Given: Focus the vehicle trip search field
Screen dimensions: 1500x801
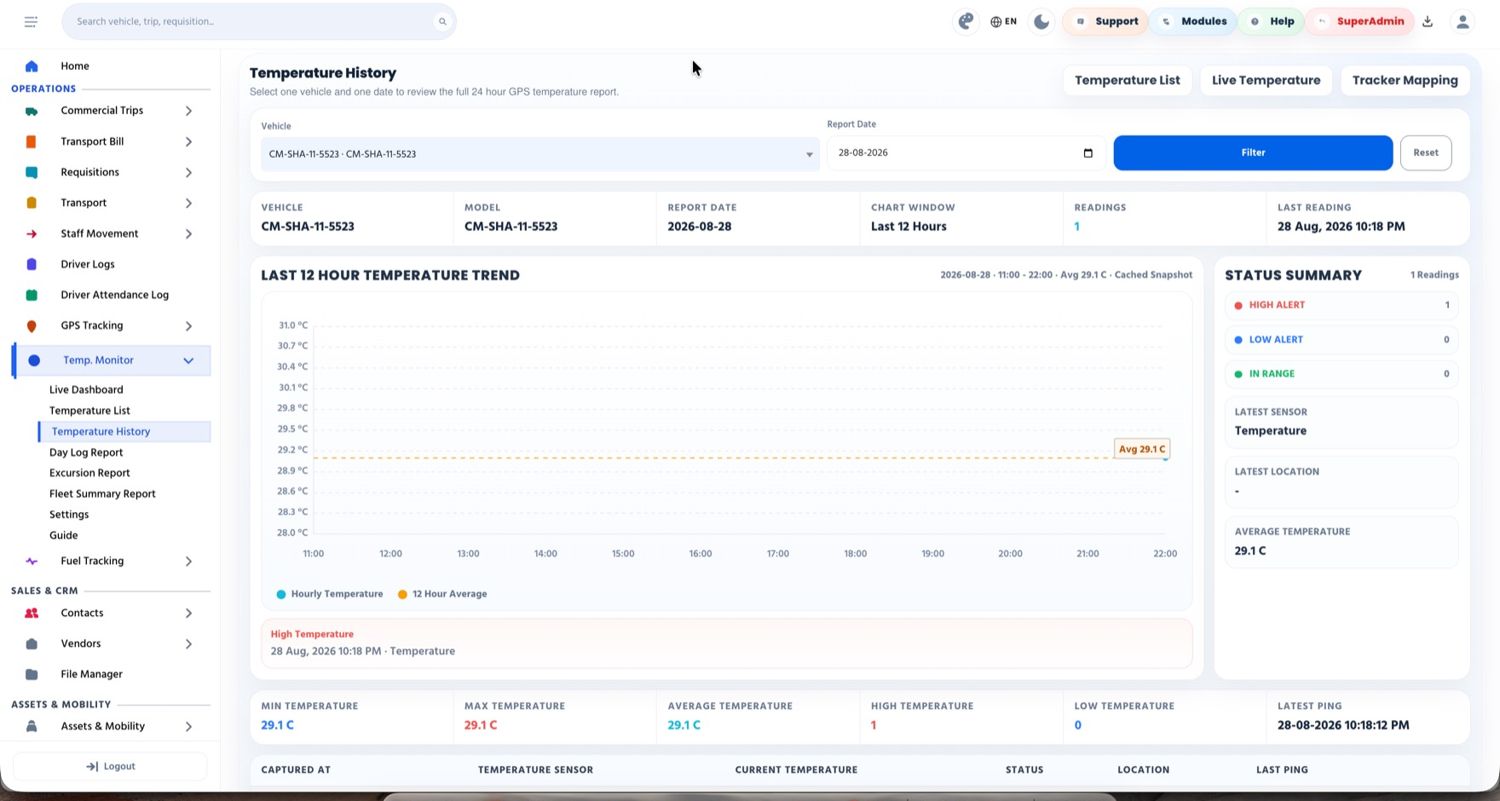Looking at the screenshot, I should (258, 21).
